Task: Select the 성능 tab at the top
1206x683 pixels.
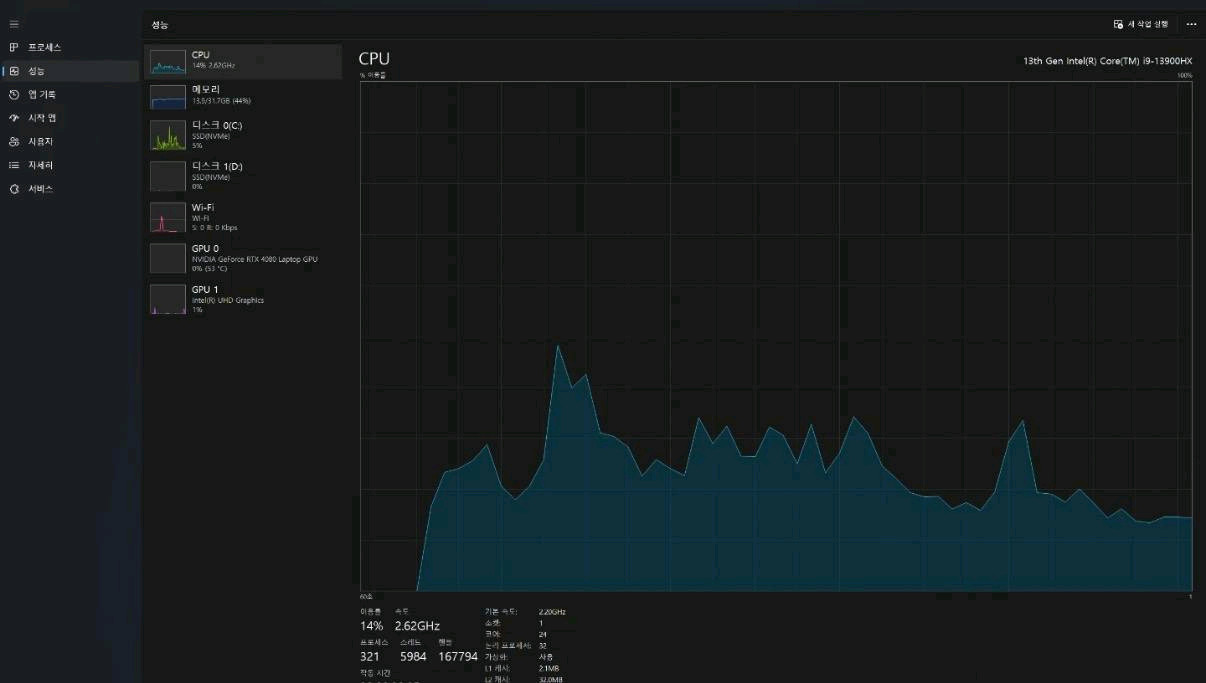Action: (159, 24)
